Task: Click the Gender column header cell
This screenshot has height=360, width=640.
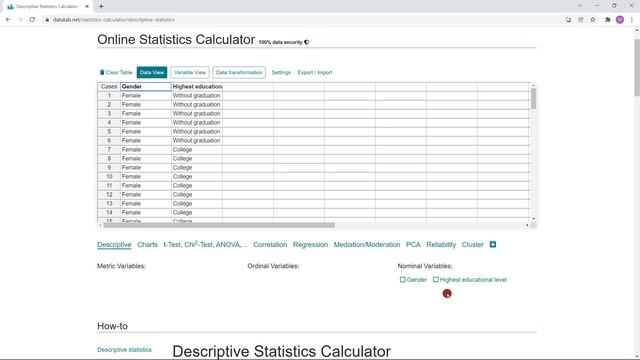Action: click(146, 87)
